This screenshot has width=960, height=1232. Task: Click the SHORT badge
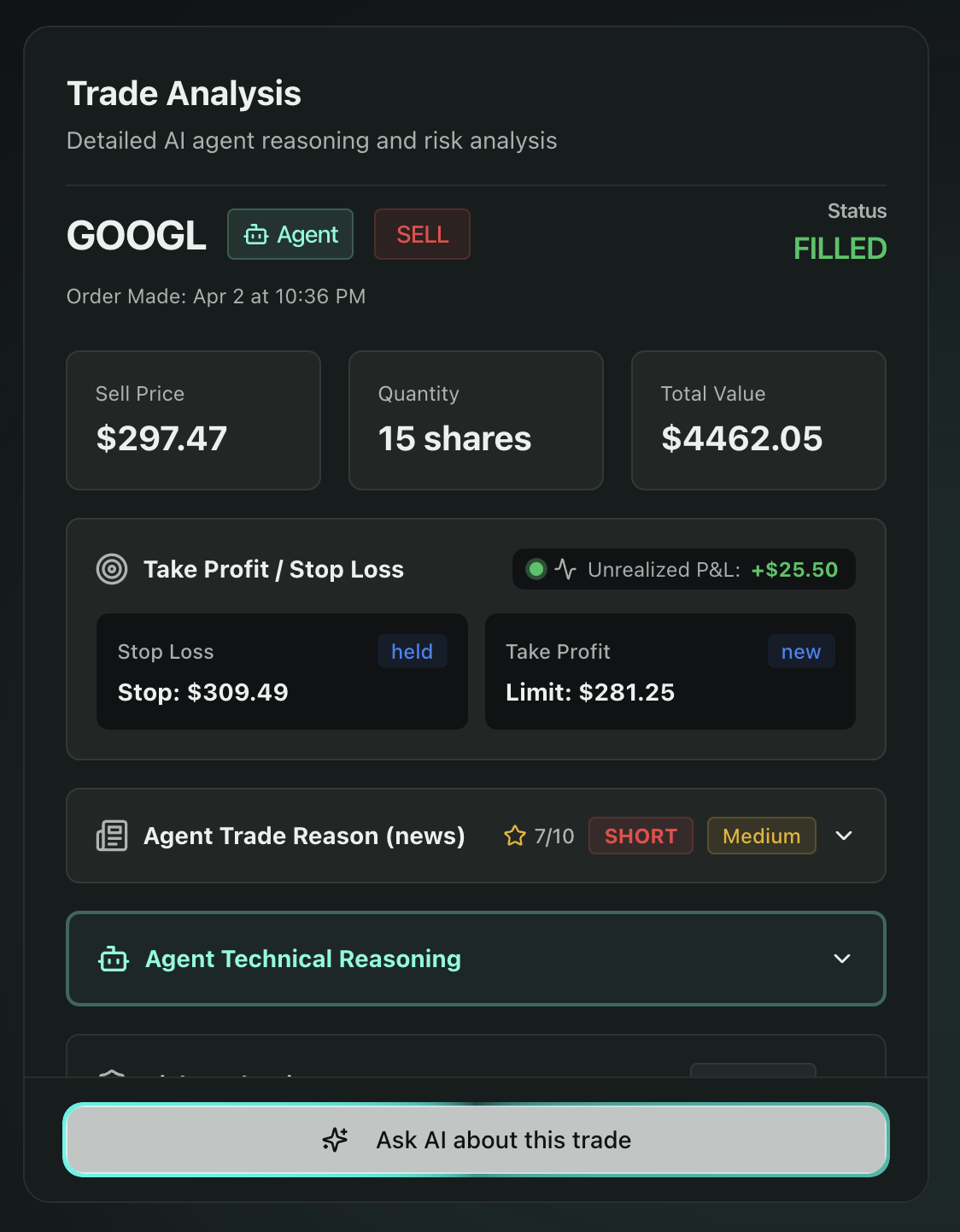(641, 836)
